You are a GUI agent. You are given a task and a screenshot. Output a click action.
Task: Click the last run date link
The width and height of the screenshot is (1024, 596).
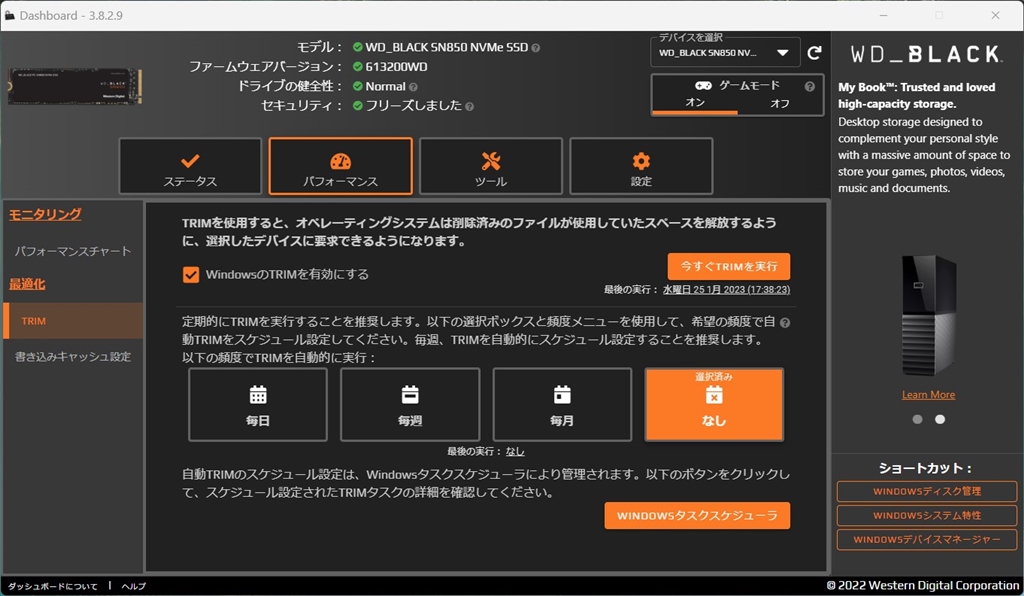[x=726, y=290]
